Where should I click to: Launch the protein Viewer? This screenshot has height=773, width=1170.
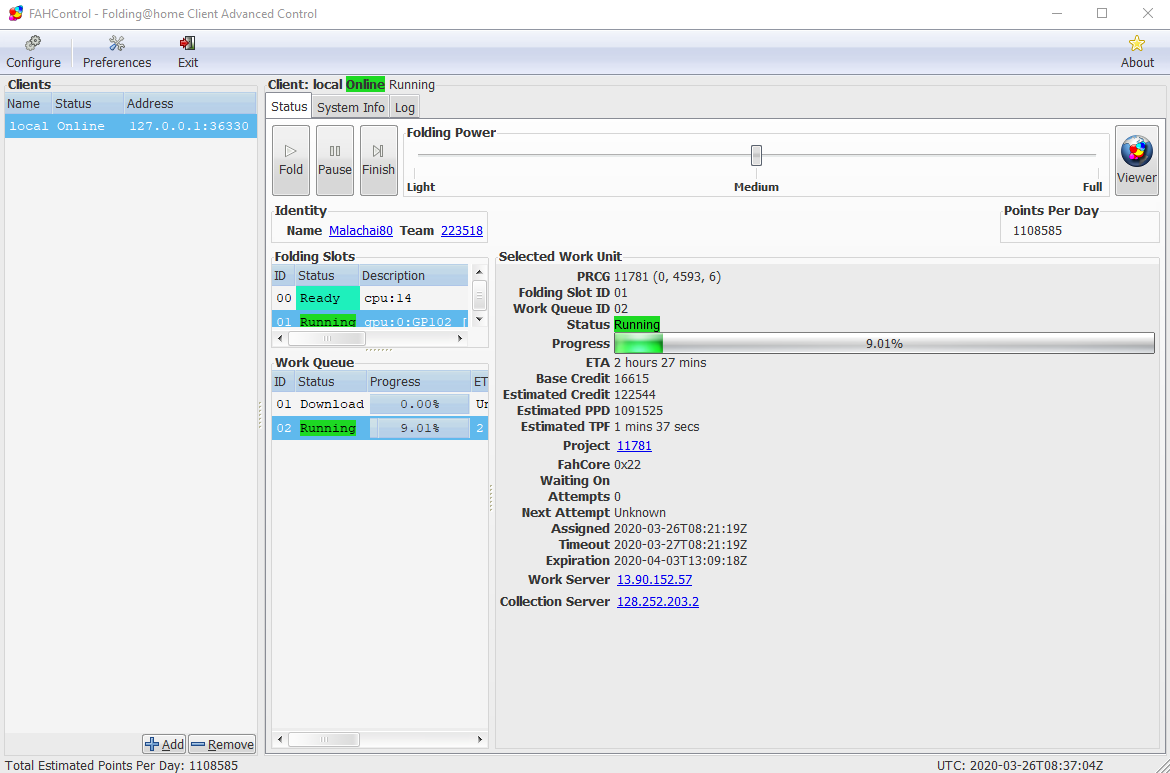click(1136, 160)
